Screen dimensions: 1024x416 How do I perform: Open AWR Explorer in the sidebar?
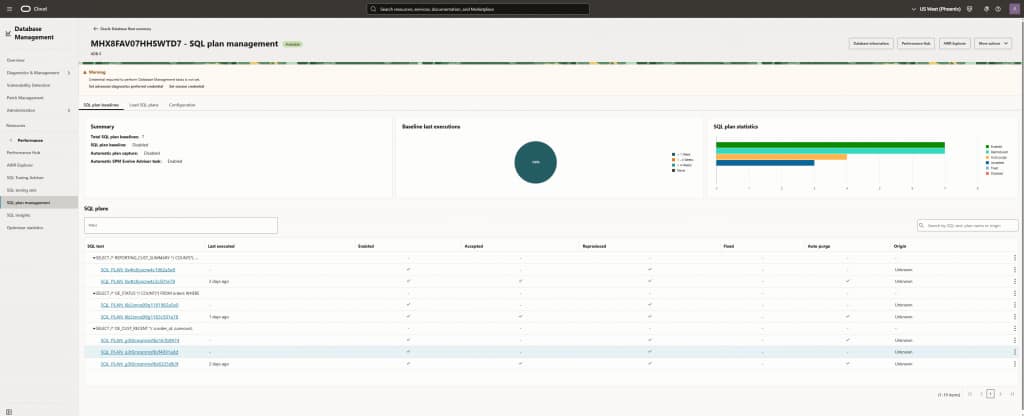[x=20, y=165]
